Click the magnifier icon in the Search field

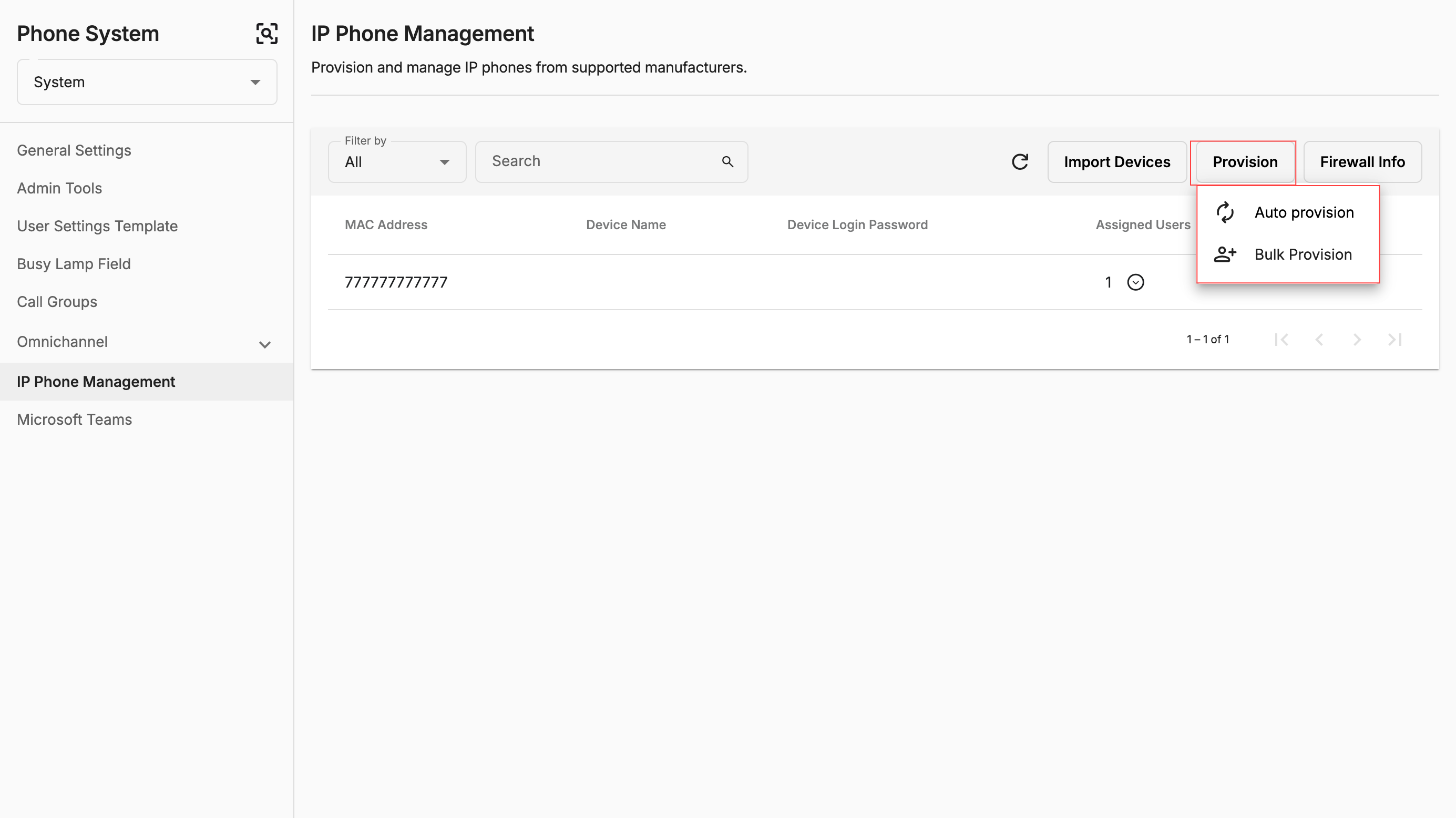[727, 162]
